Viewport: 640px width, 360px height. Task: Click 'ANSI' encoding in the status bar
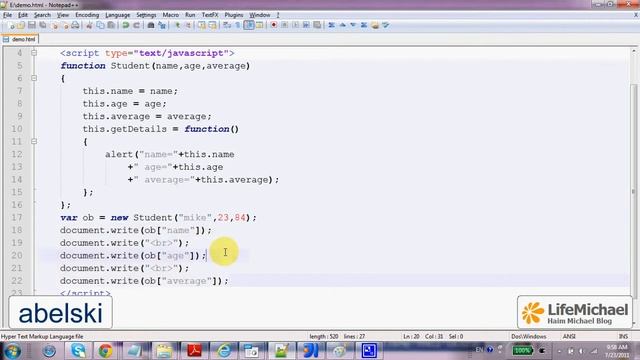coord(569,336)
